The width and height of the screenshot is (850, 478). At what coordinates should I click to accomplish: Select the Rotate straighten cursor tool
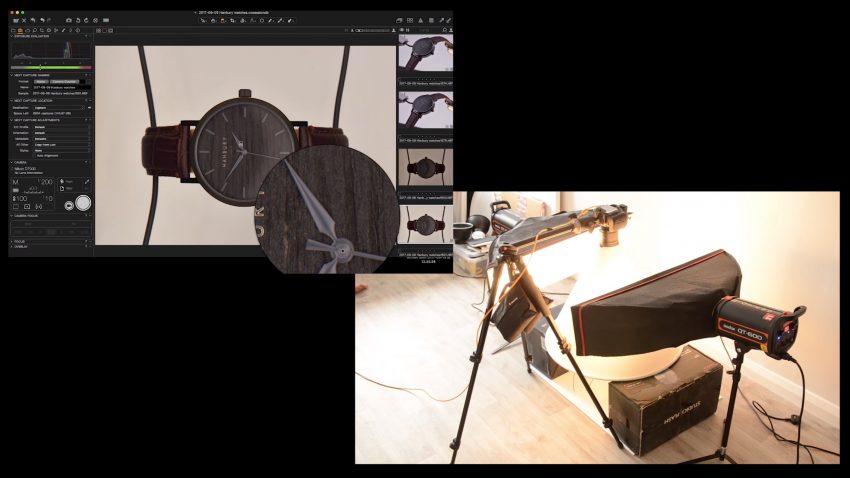tap(243, 21)
